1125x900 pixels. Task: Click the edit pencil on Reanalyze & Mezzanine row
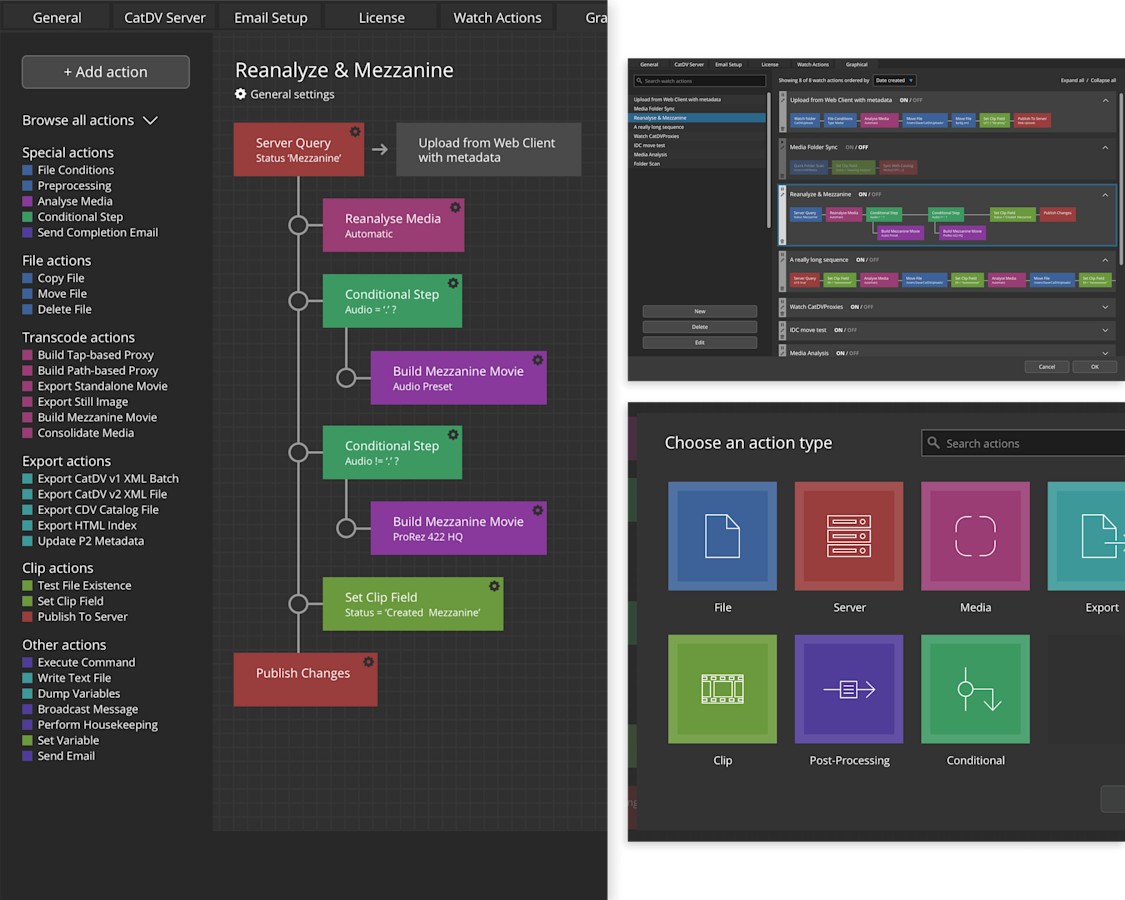[x=782, y=194]
